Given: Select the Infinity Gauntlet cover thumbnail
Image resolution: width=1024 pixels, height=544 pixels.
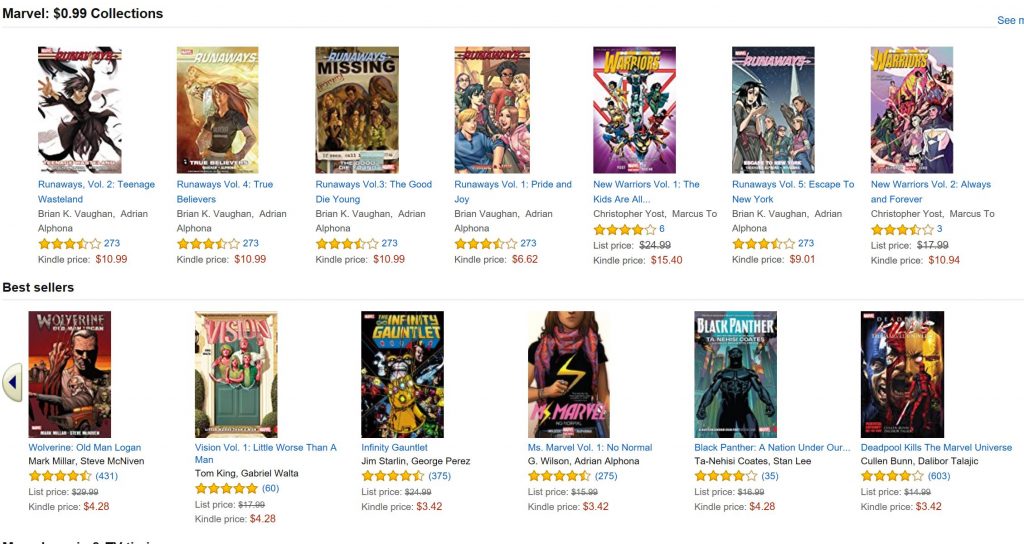Looking at the screenshot, I should tap(402, 374).
